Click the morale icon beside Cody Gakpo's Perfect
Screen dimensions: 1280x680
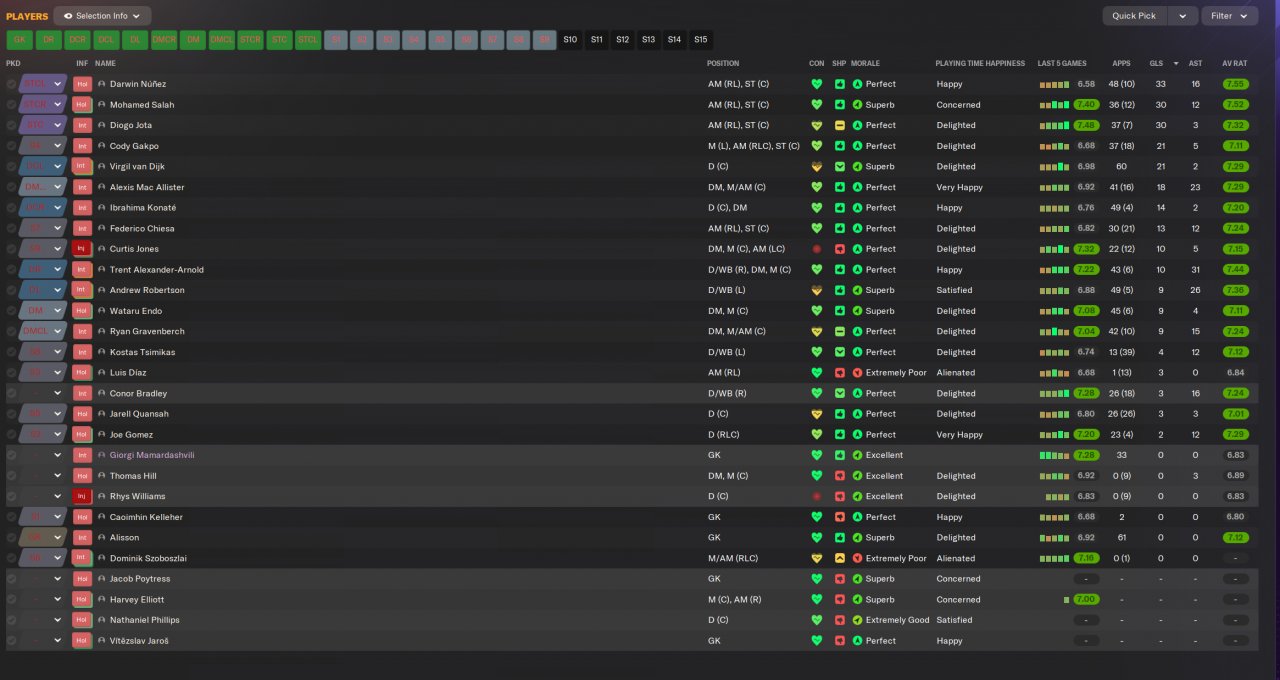click(x=857, y=146)
